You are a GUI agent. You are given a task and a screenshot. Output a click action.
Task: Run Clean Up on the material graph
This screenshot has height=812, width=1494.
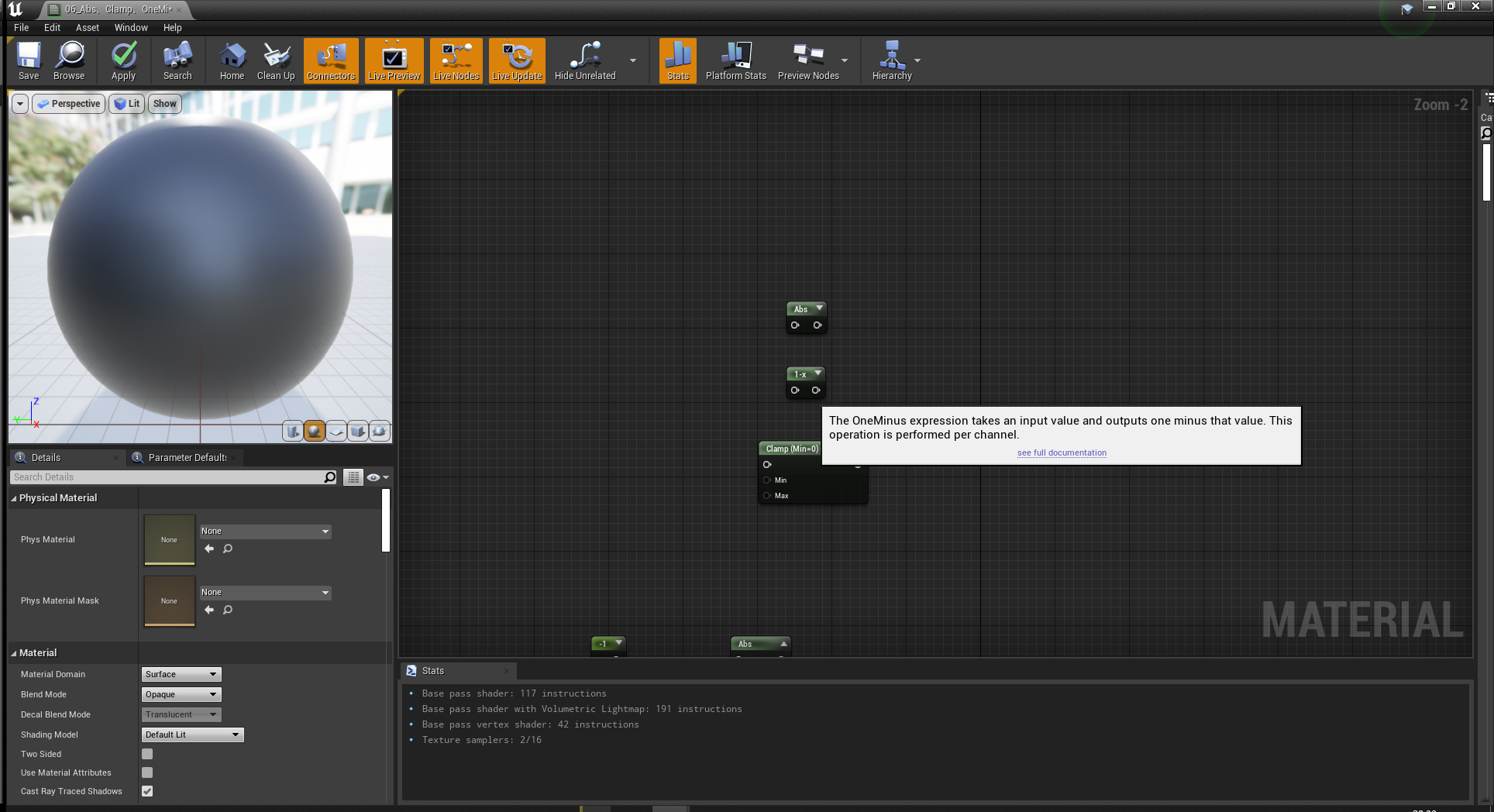pos(276,60)
